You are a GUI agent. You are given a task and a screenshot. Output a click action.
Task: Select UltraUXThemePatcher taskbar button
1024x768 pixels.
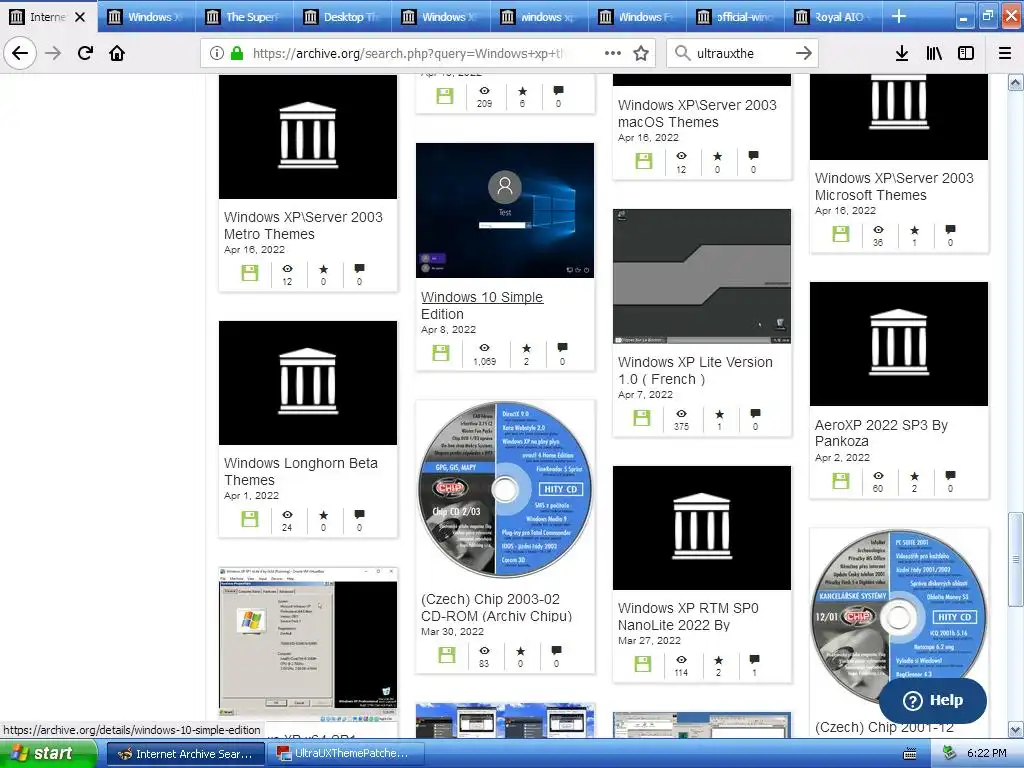(344, 754)
